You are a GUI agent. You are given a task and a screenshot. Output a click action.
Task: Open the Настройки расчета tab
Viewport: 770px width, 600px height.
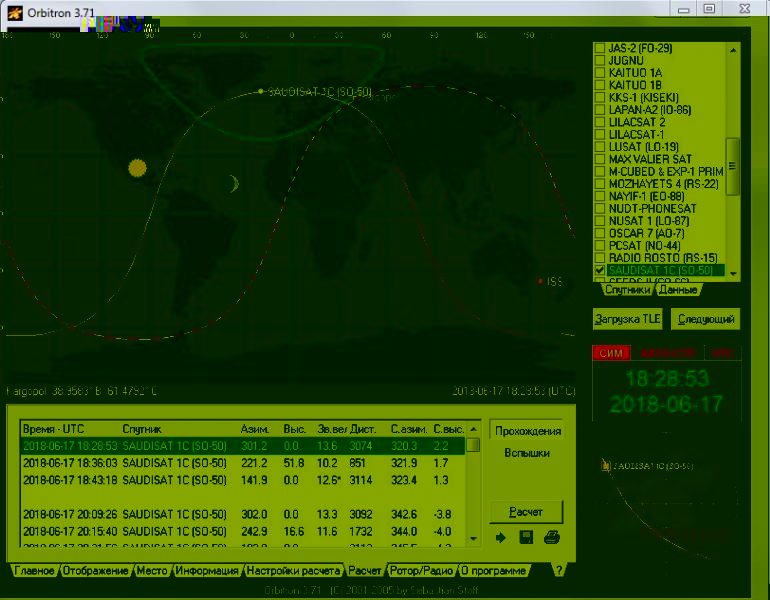coord(293,571)
